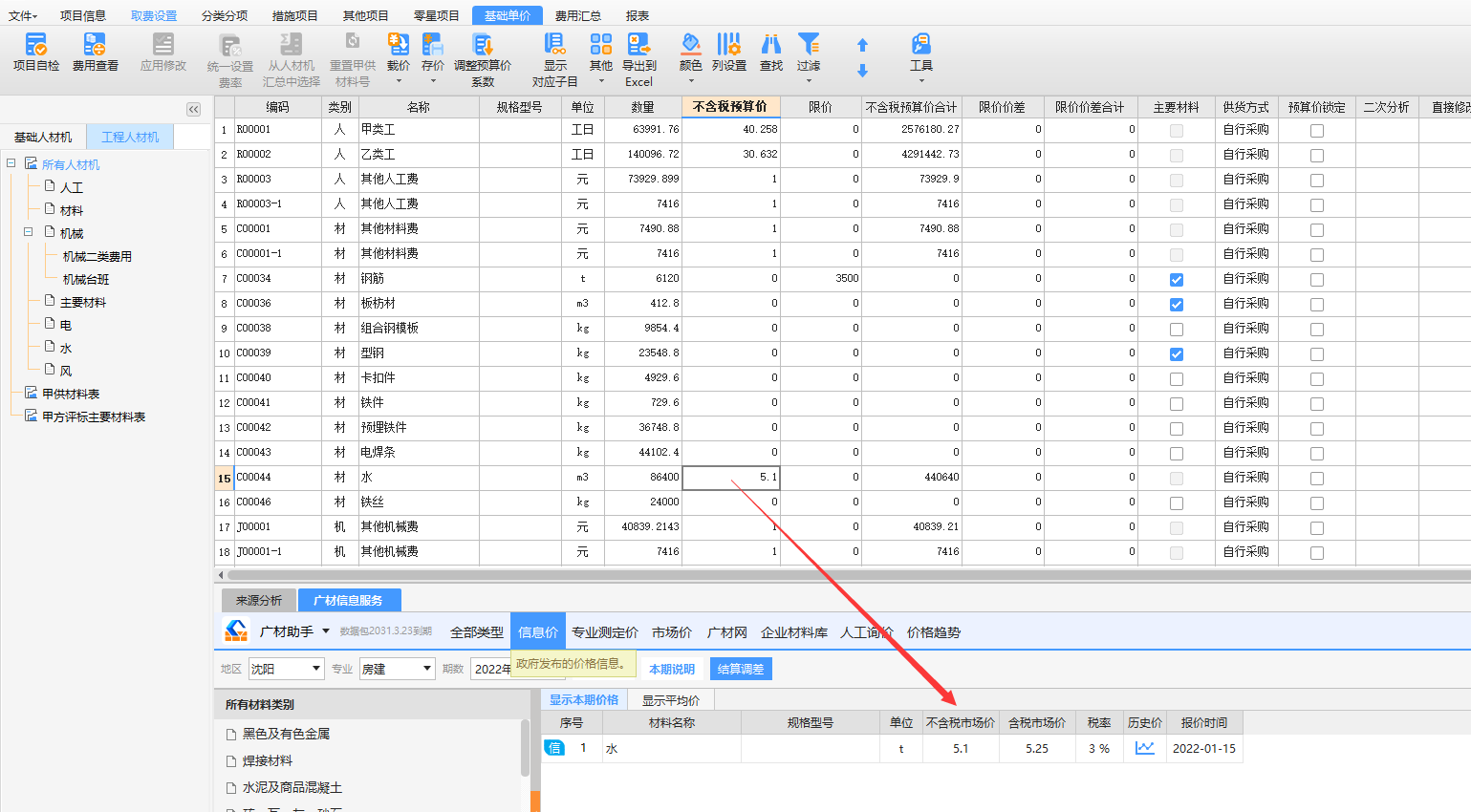
Task: Select the 市场价 tab in 广材助手
Action: click(671, 632)
